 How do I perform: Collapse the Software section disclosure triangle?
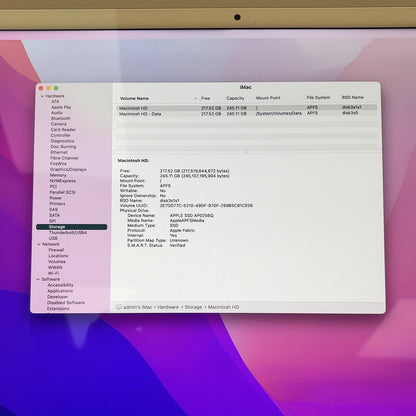pyautogui.click(x=38, y=279)
